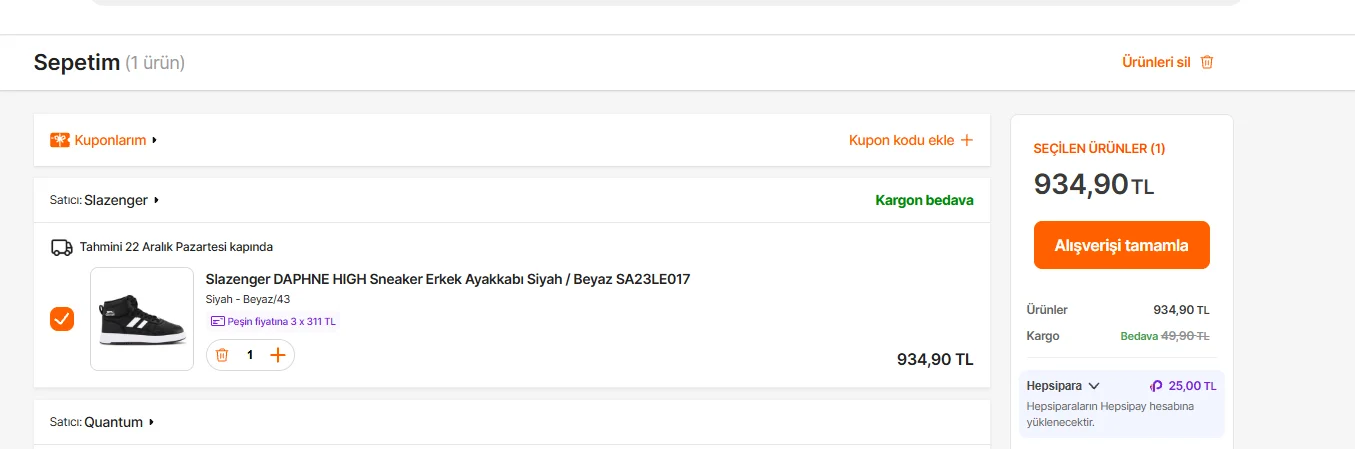Screen dimensions: 1355x449
Task: Uncheck the Slazenger sneaker checkbox
Action: pyautogui.click(x=62, y=319)
